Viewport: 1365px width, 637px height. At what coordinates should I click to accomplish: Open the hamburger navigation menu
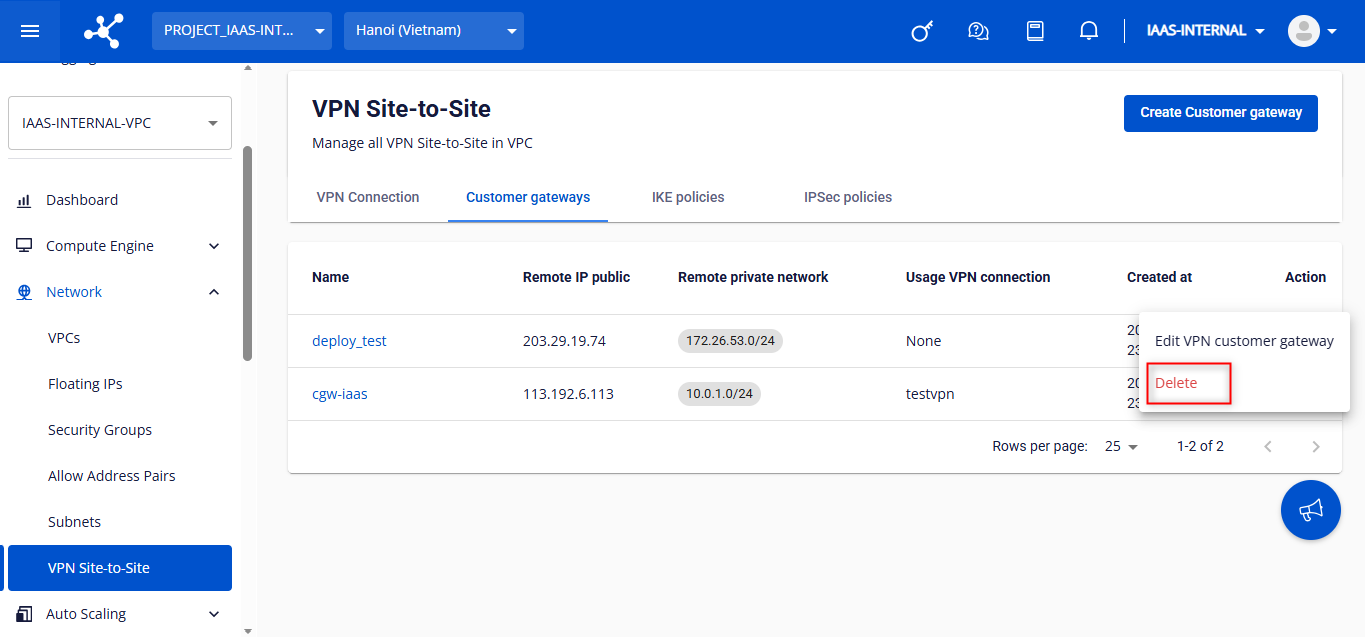click(30, 31)
